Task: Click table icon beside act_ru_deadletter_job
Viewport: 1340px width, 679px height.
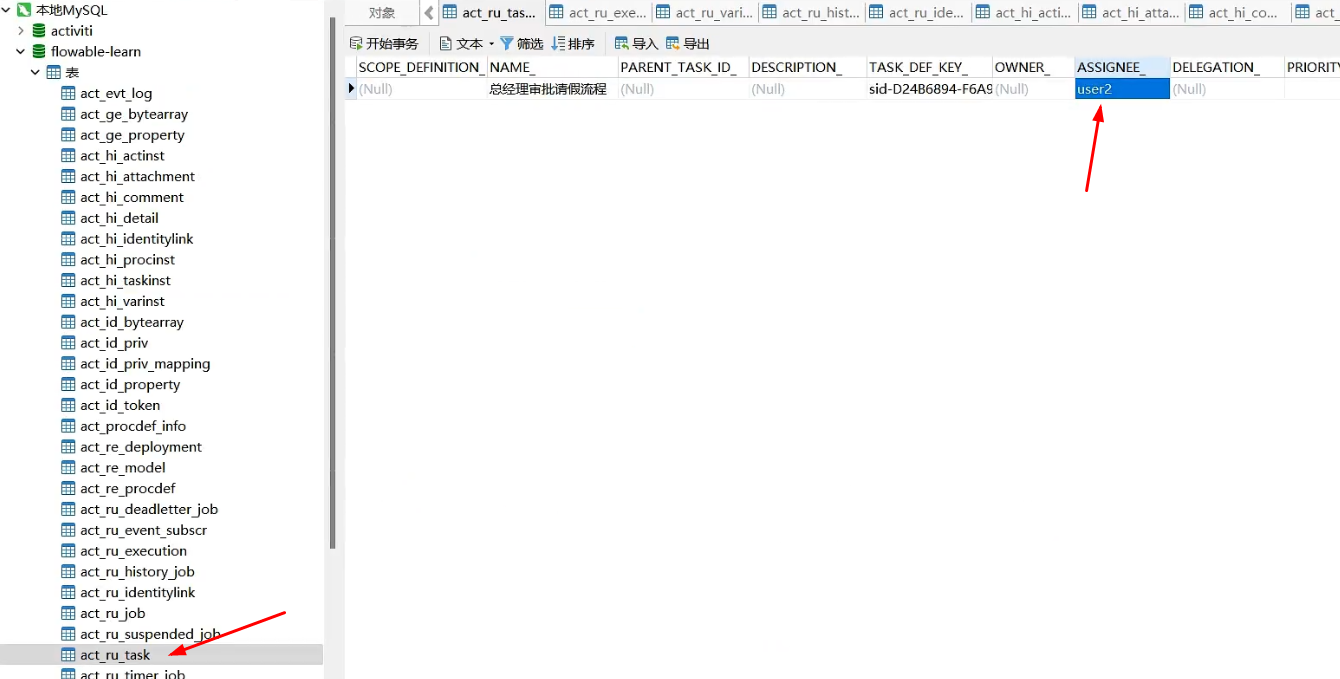Action: [69, 509]
